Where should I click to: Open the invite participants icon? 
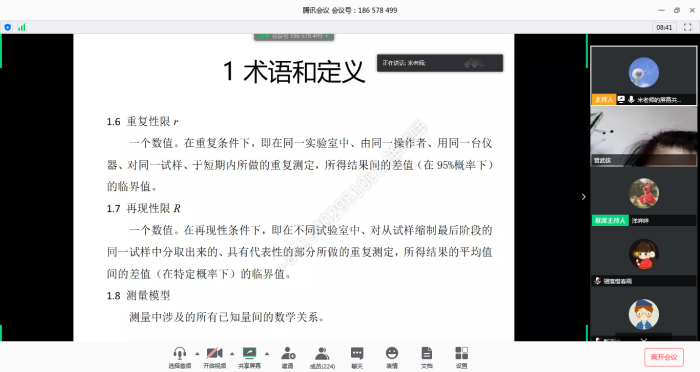coord(288,353)
